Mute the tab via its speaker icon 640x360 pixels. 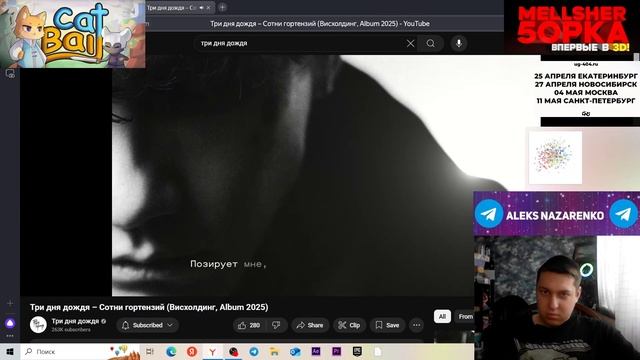tap(201, 7)
